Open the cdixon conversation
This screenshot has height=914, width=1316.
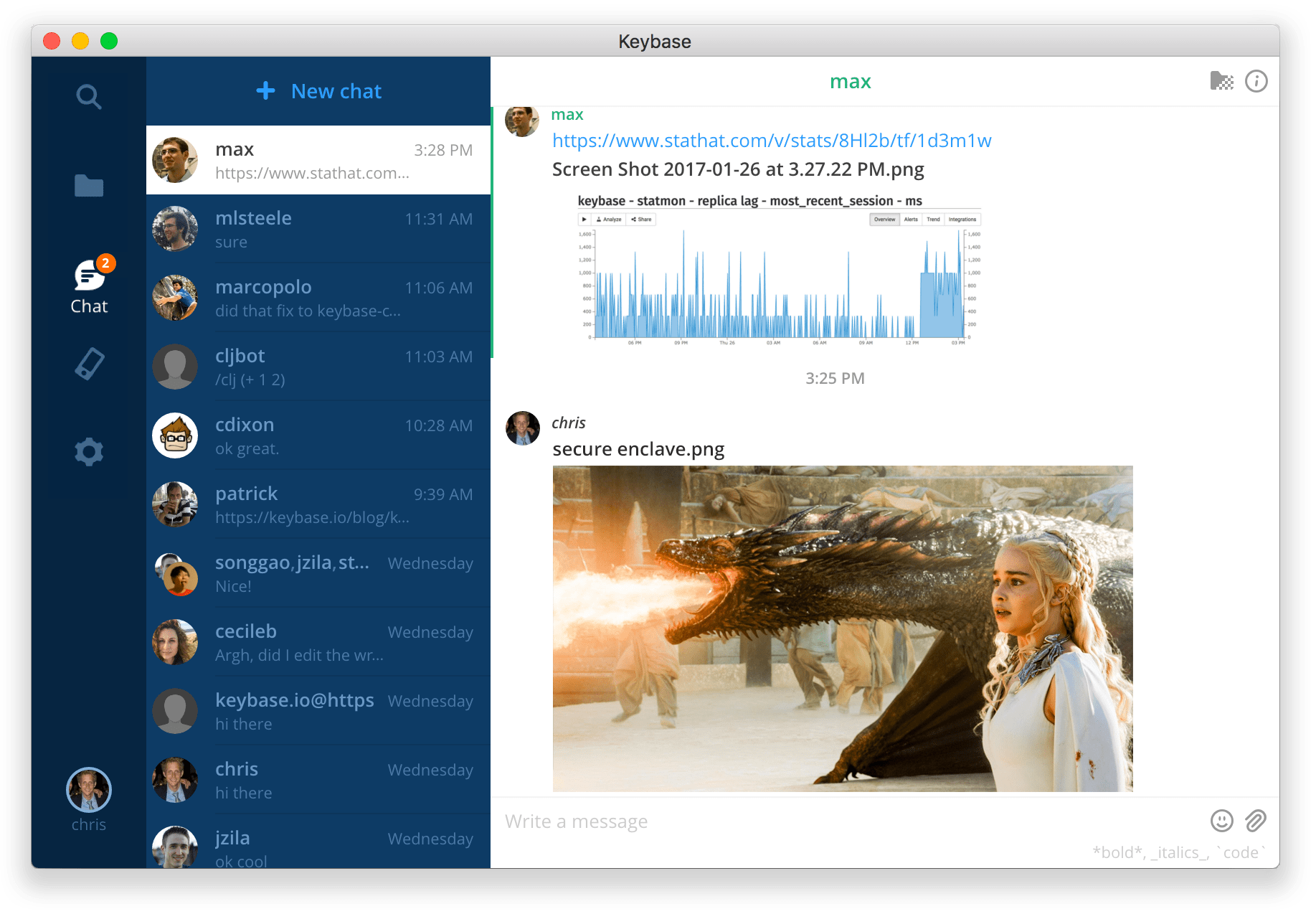pos(318,435)
